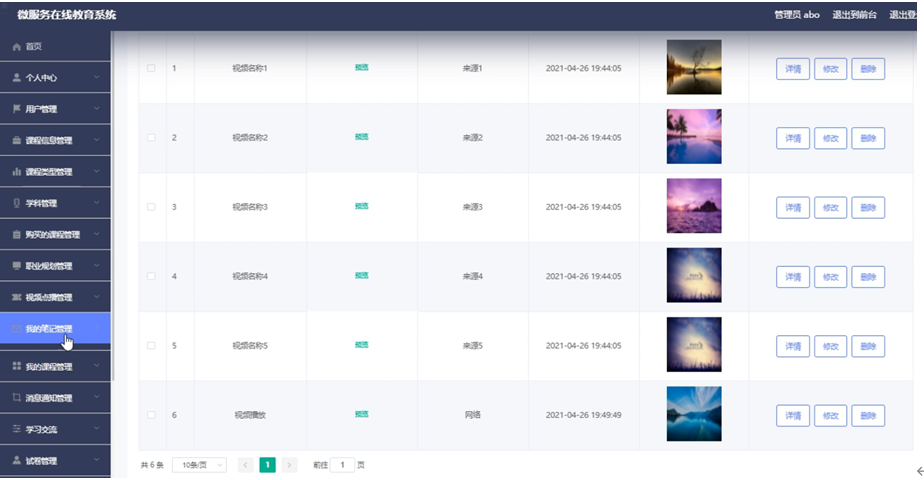The width and height of the screenshot is (924, 480).
Task: Go to the previous page with the left arrow
Action: [245, 465]
